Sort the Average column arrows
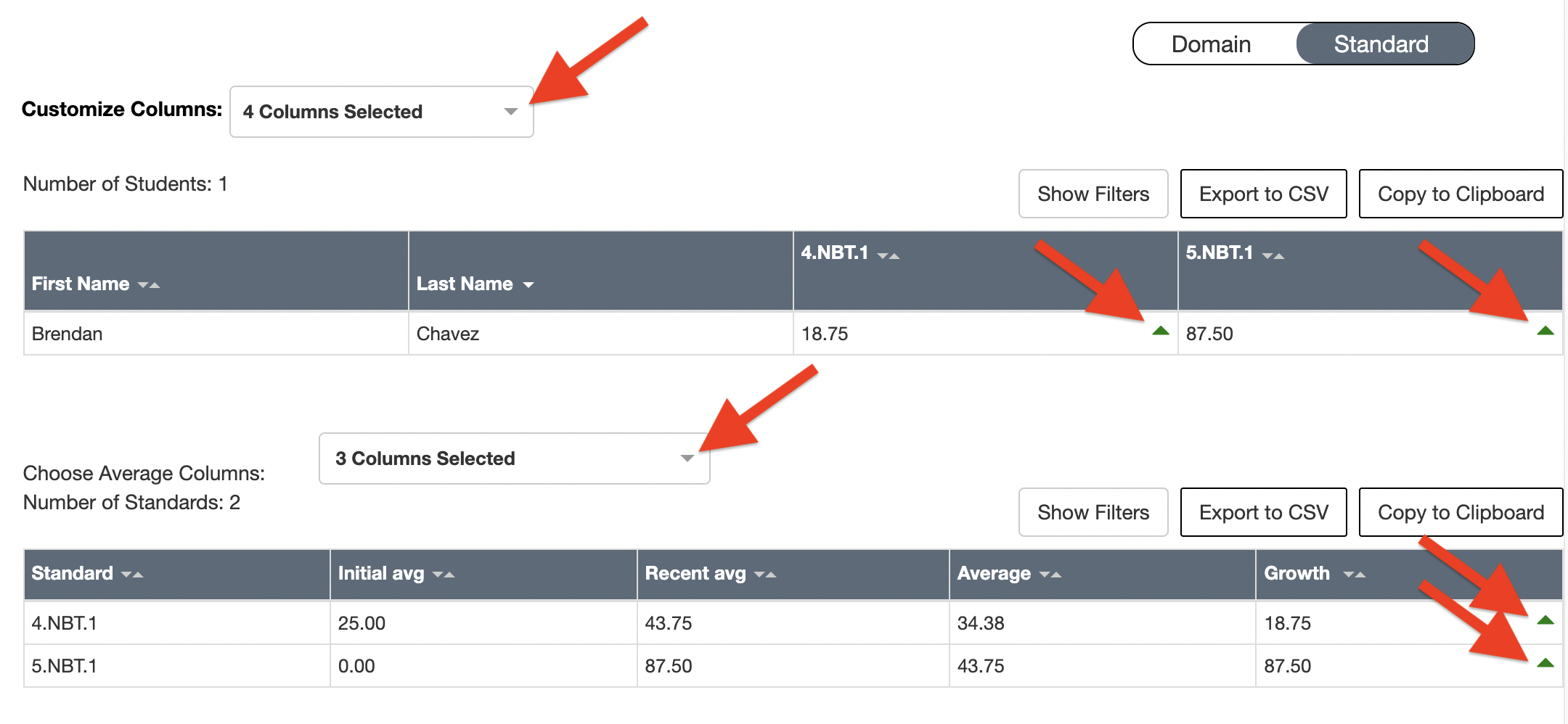Screen dimensions: 1568x724 point(1050,575)
